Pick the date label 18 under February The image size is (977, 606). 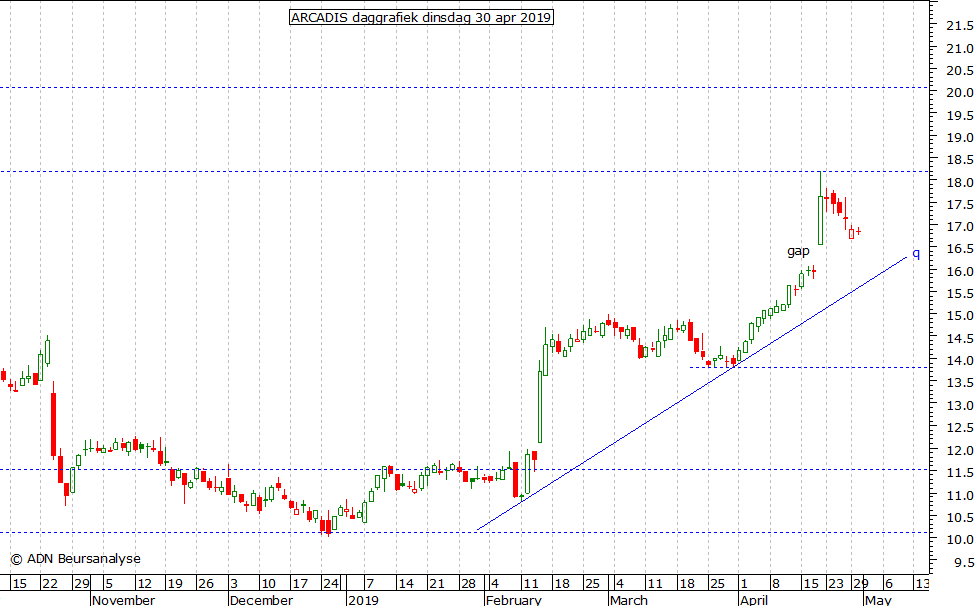click(x=562, y=584)
